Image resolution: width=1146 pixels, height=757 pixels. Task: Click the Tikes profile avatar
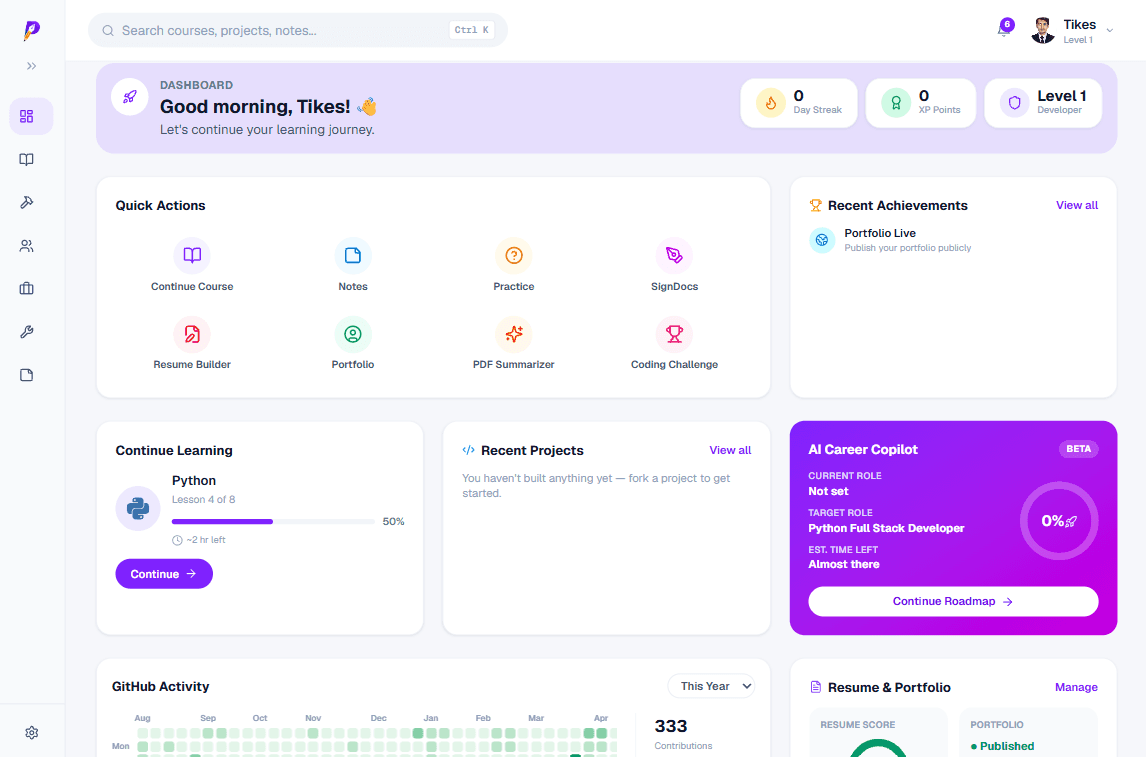1043,31
